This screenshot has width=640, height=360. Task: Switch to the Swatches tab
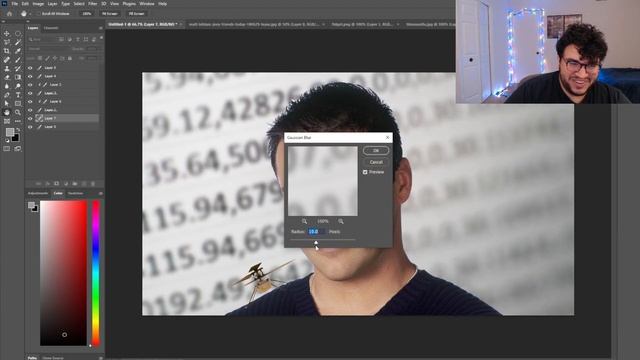tap(76, 193)
